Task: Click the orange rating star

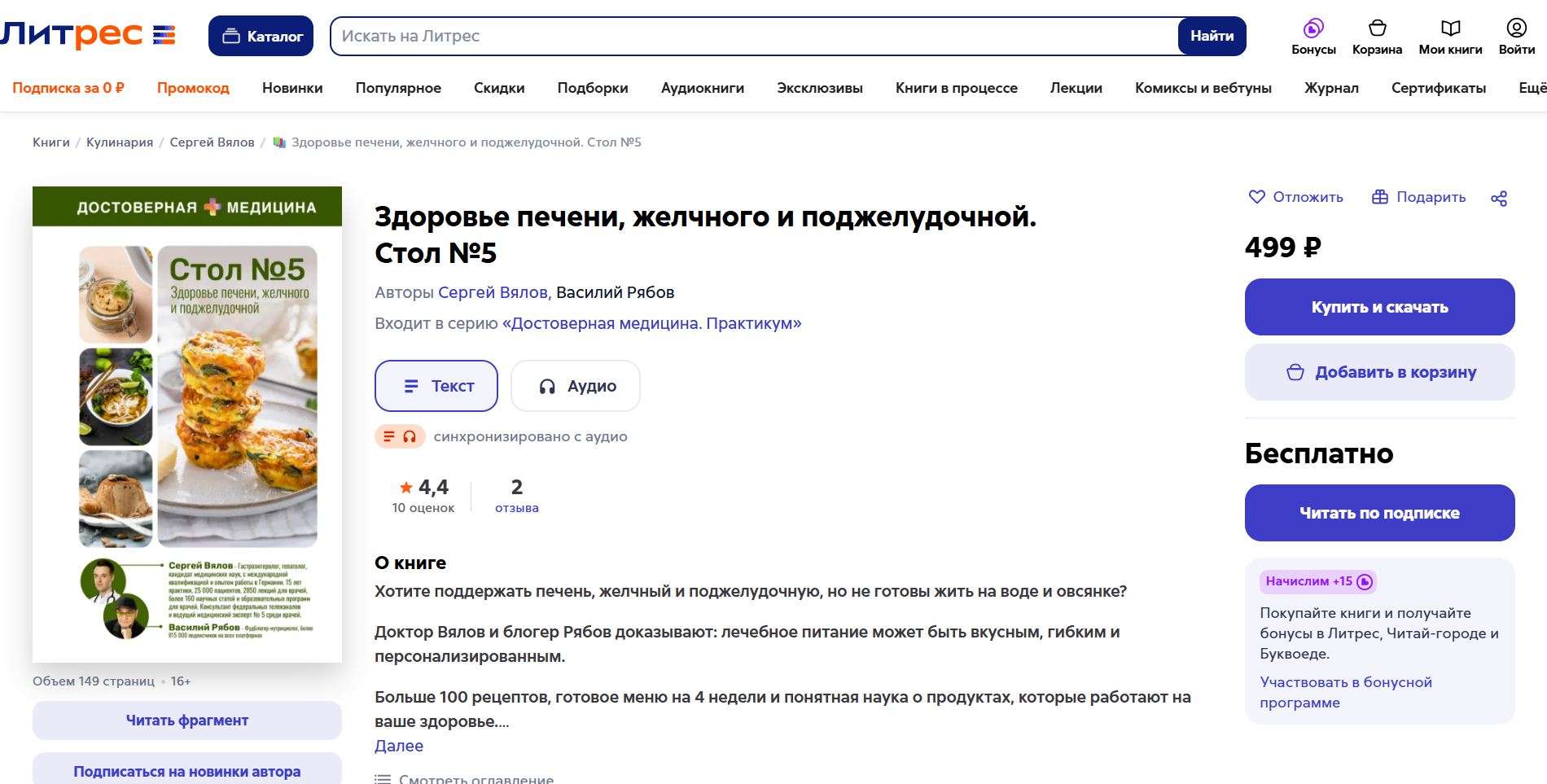Action: [x=405, y=488]
